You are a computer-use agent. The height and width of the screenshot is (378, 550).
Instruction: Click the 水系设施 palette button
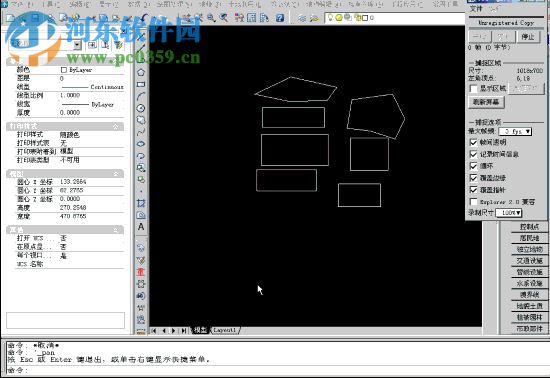(x=530, y=283)
